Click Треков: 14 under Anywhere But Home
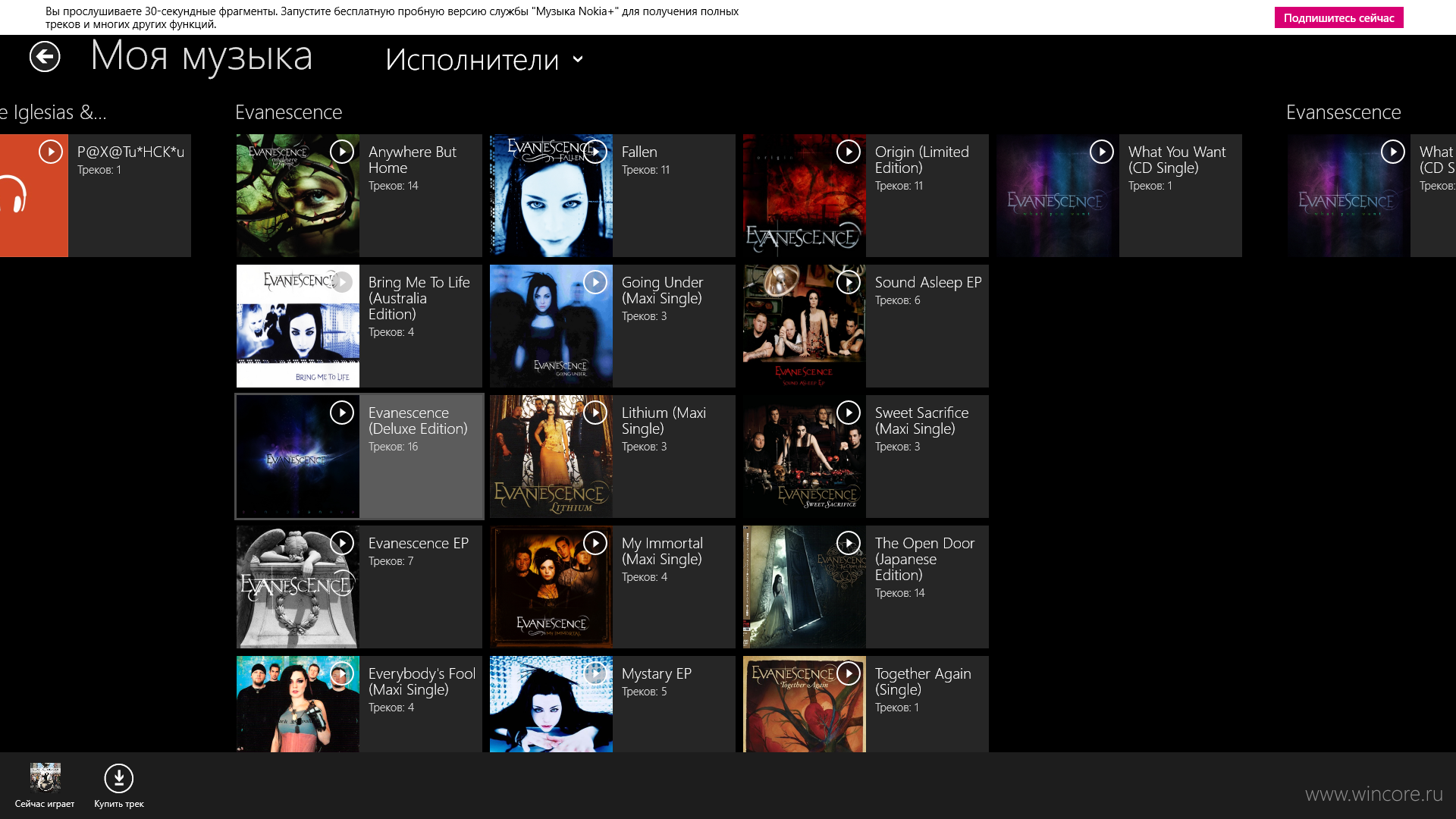The width and height of the screenshot is (1456, 819). pyautogui.click(x=394, y=186)
